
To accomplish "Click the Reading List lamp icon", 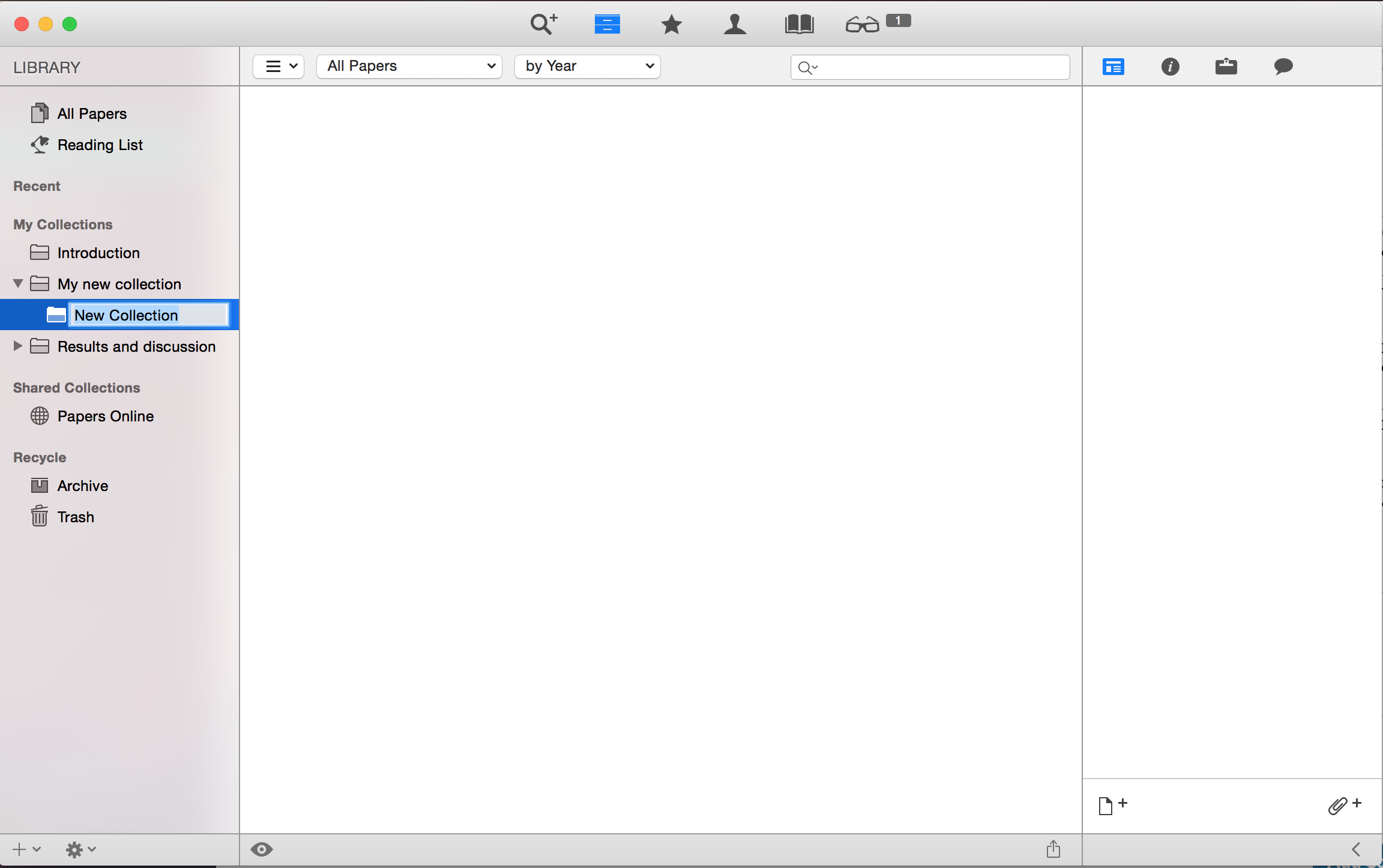I will click(40, 144).
